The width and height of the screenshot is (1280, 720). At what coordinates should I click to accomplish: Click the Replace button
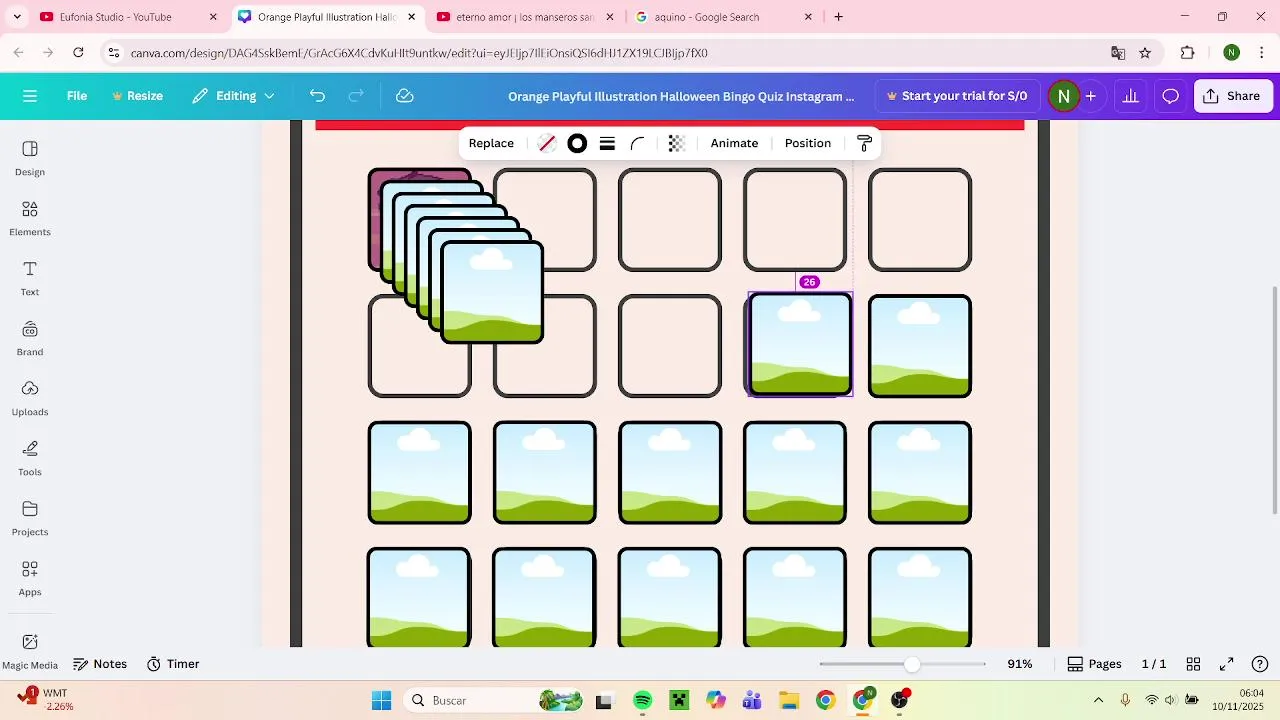tap(491, 143)
